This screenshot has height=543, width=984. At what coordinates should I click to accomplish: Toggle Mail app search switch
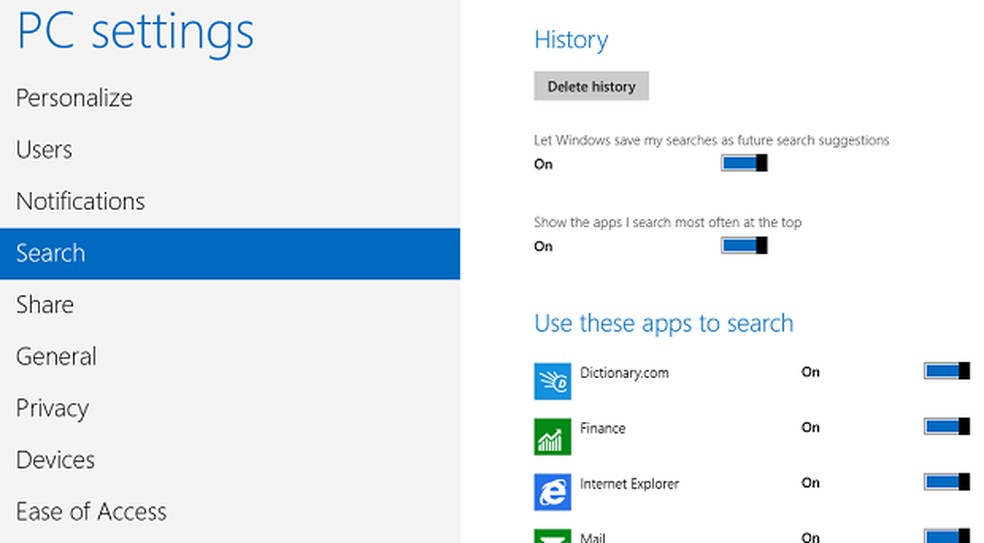pyautogui.click(x=947, y=536)
